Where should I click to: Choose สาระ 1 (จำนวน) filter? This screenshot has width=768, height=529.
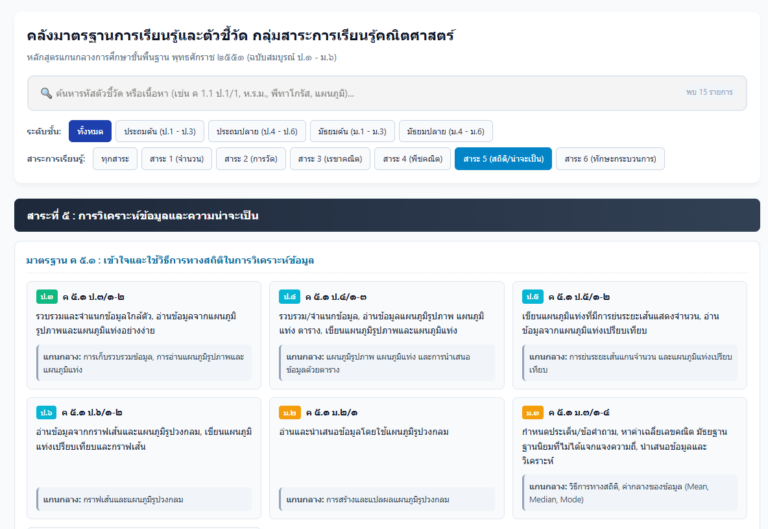(176, 159)
